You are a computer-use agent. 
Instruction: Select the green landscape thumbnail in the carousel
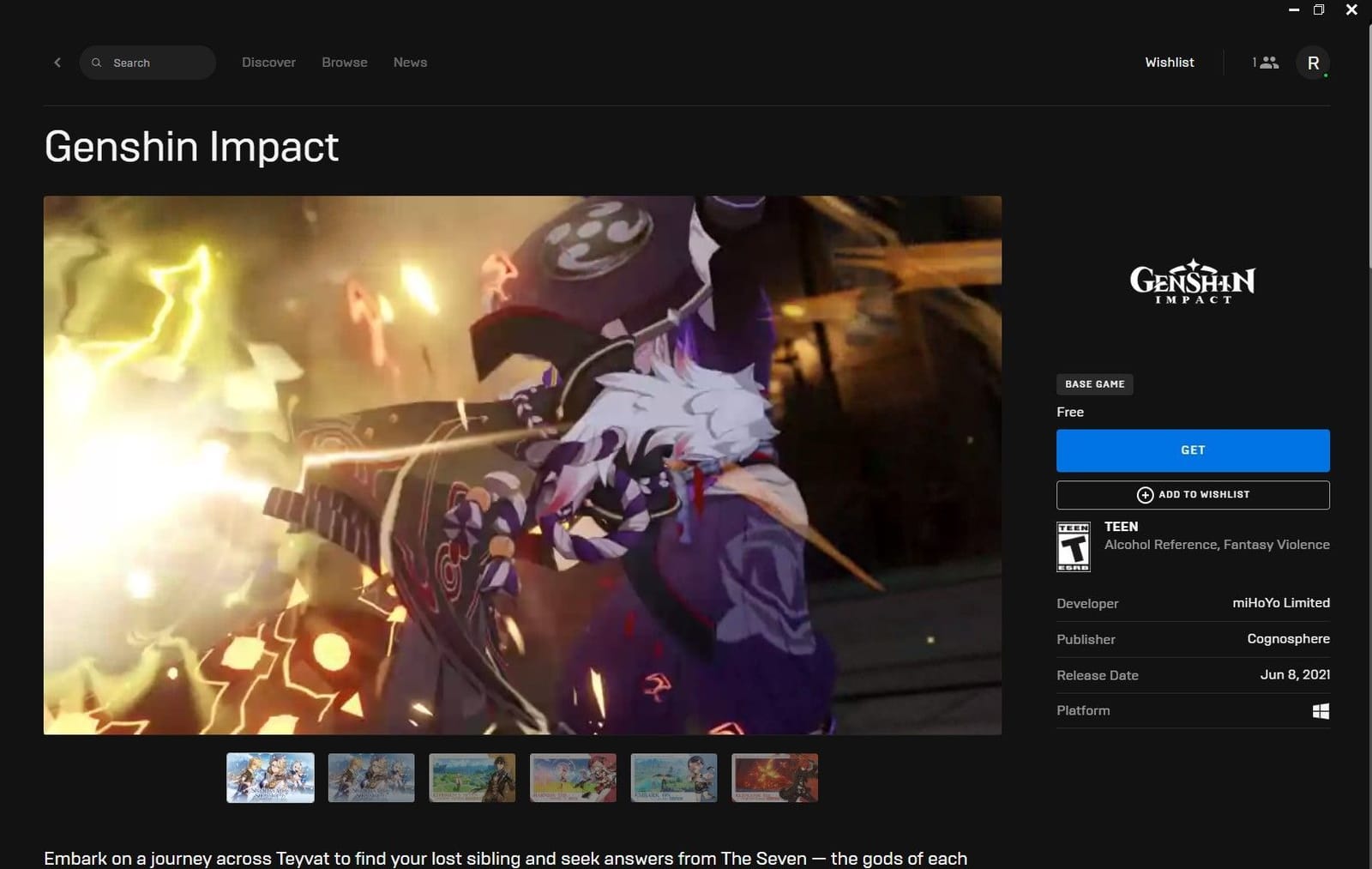(x=472, y=778)
